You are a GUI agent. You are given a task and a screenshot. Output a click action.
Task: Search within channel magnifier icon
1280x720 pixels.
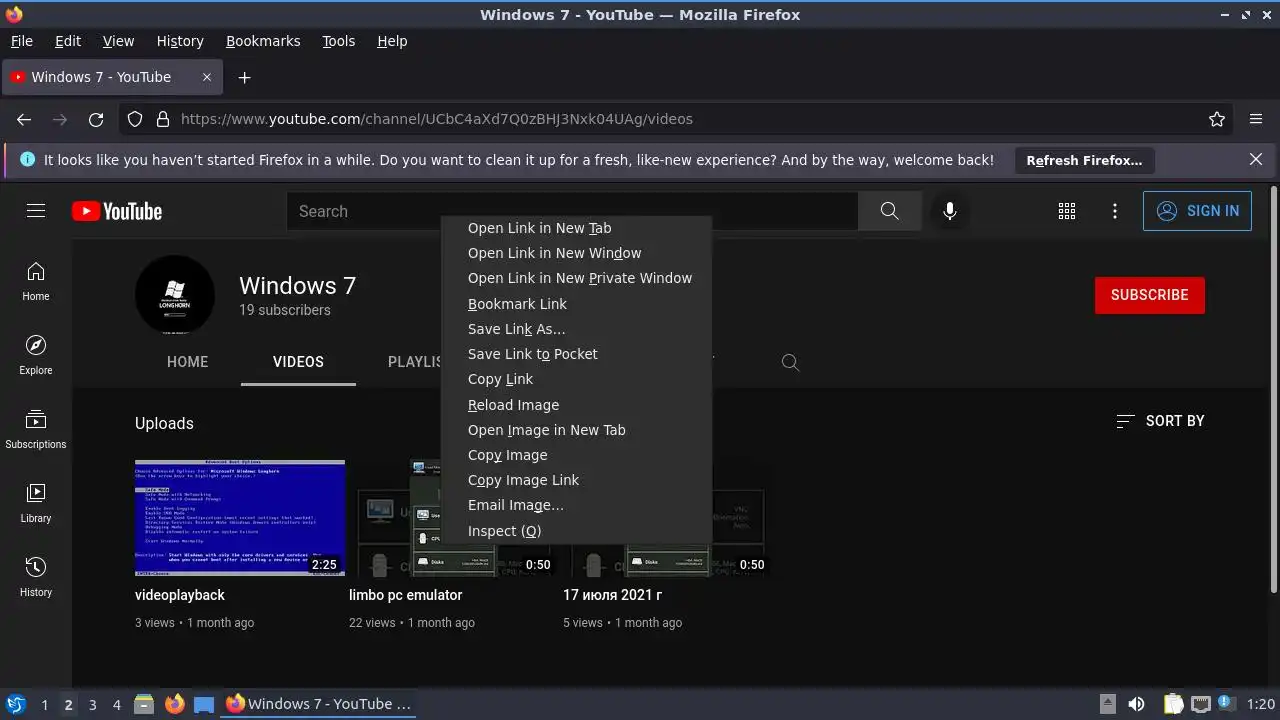[x=790, y=362]
